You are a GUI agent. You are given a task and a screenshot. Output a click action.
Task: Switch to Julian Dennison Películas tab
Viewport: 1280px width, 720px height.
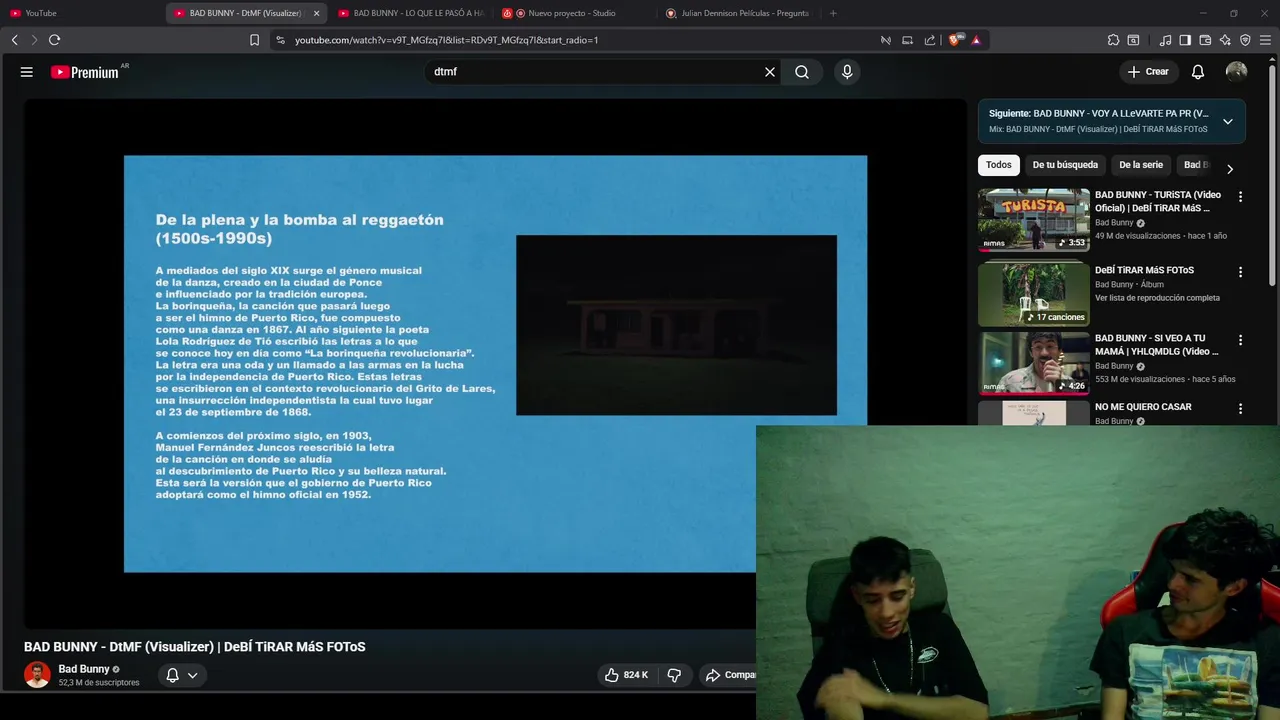tap(738, 13)
